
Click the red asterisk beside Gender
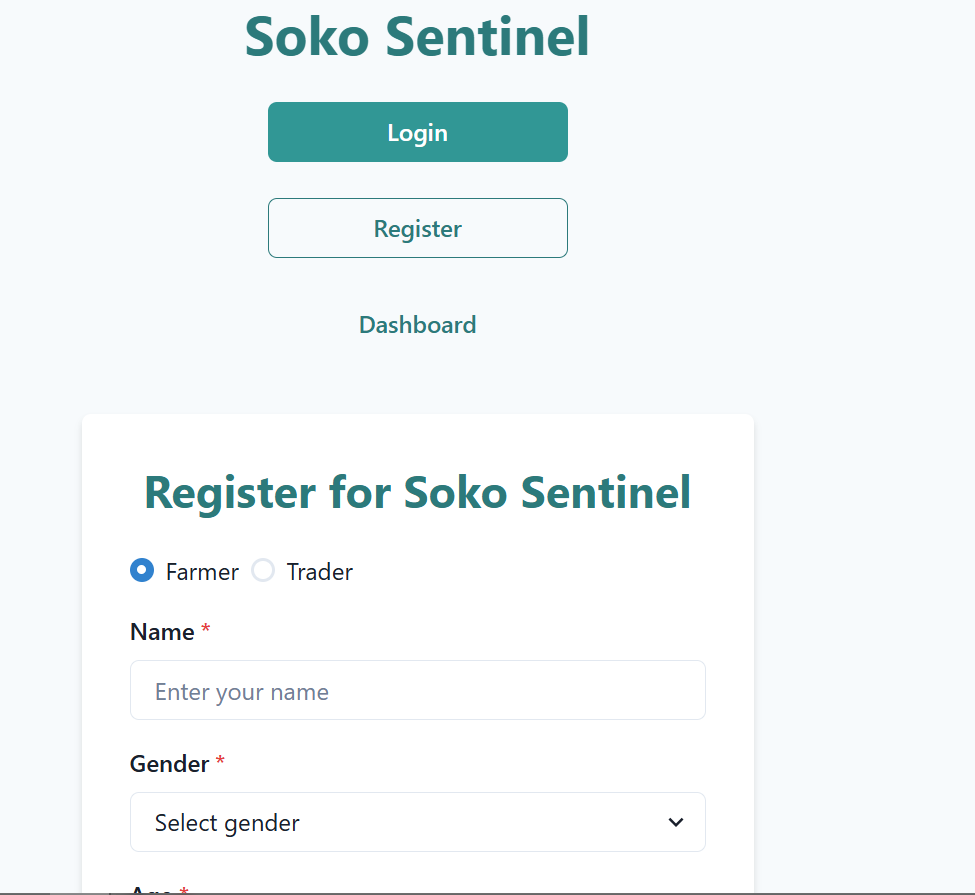pyautogui.click(x=220, y=762)
